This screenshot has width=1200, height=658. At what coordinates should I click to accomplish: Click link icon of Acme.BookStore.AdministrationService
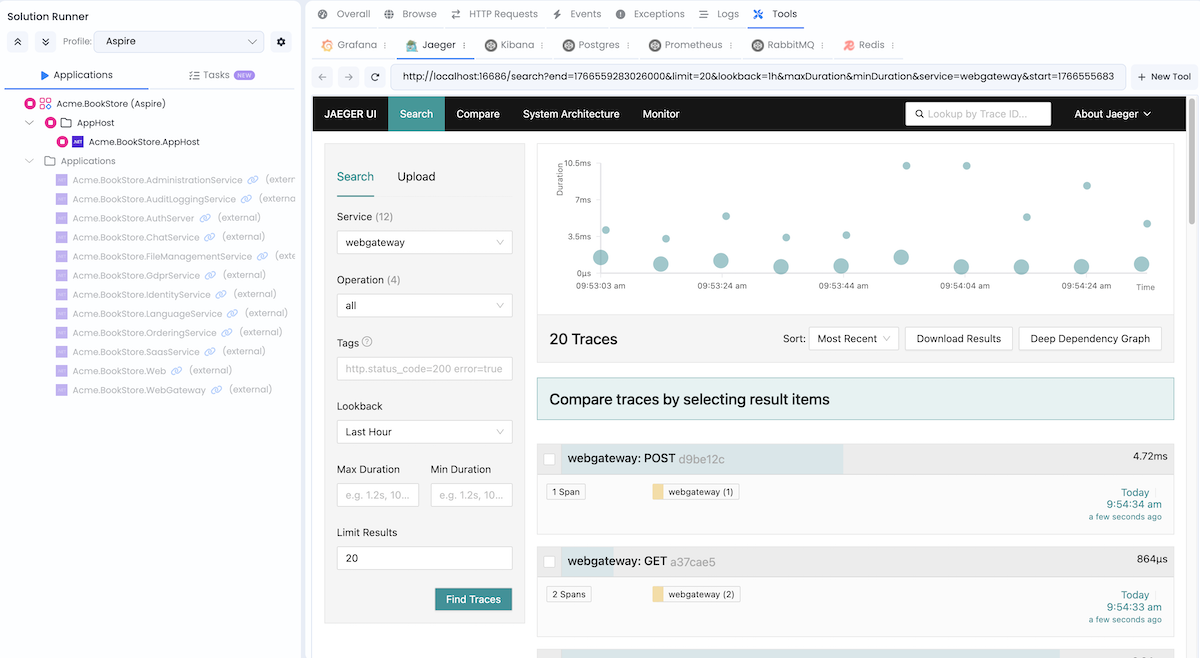(254, 180)
